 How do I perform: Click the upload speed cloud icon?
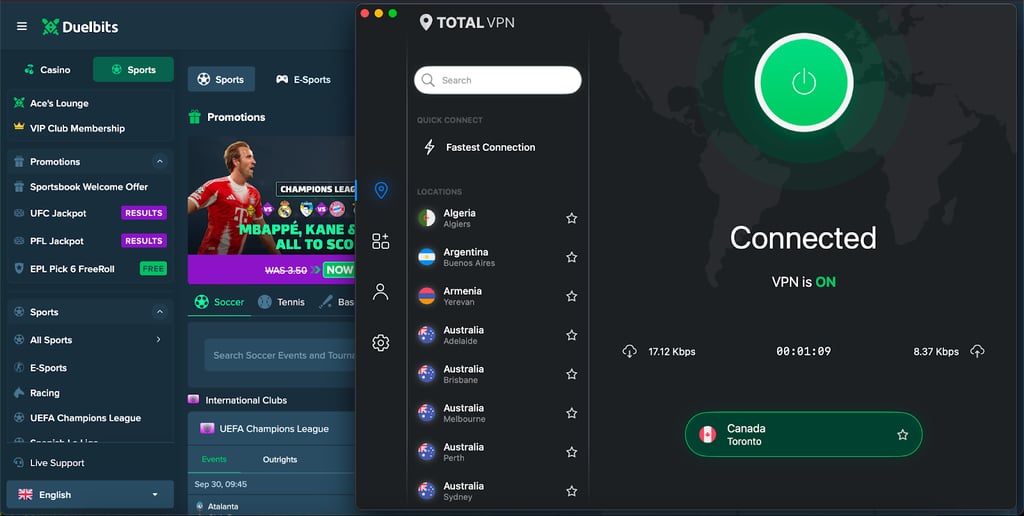977,351
